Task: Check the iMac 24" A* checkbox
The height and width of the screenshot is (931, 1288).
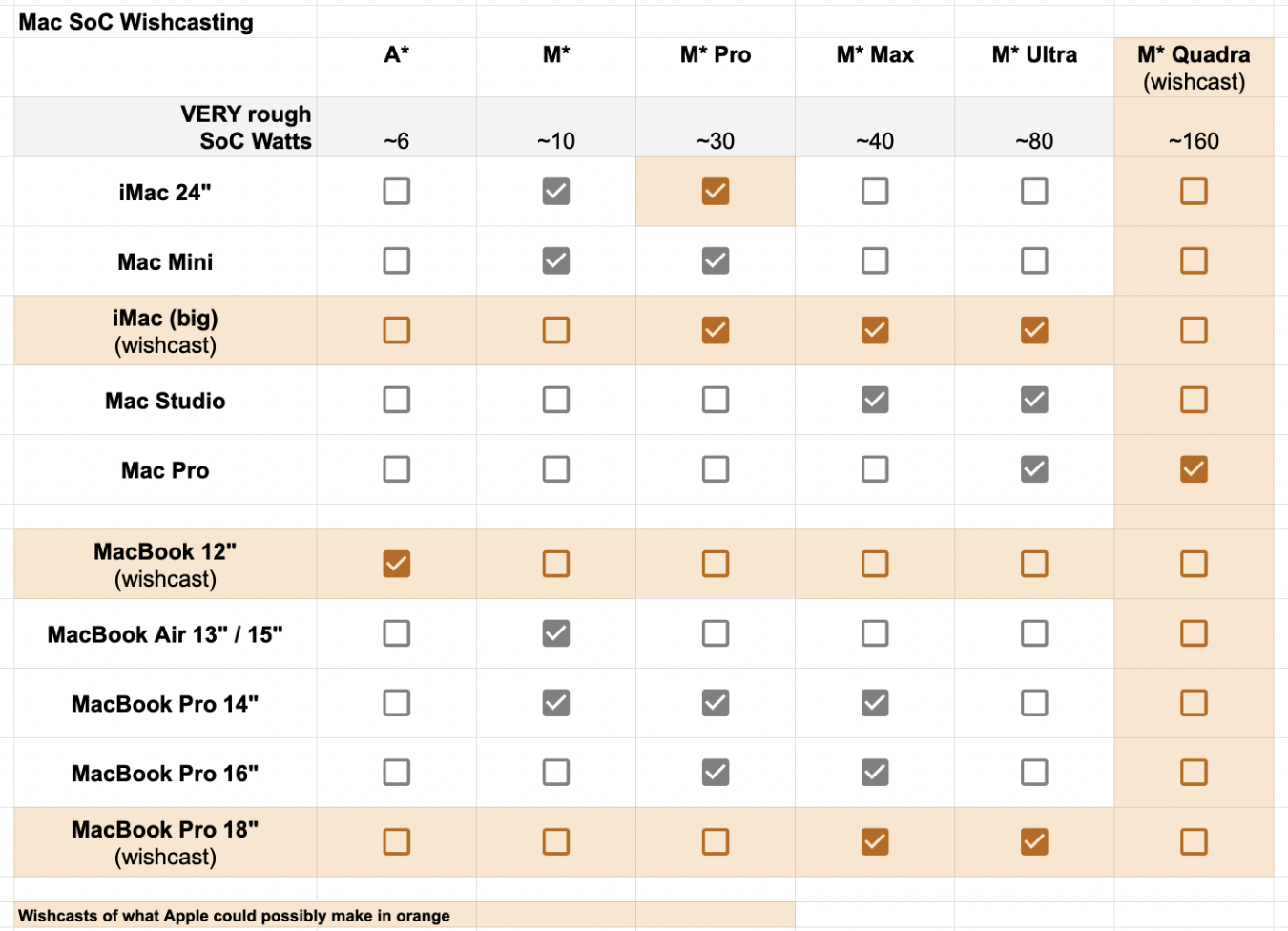Action: click(397, 192)
